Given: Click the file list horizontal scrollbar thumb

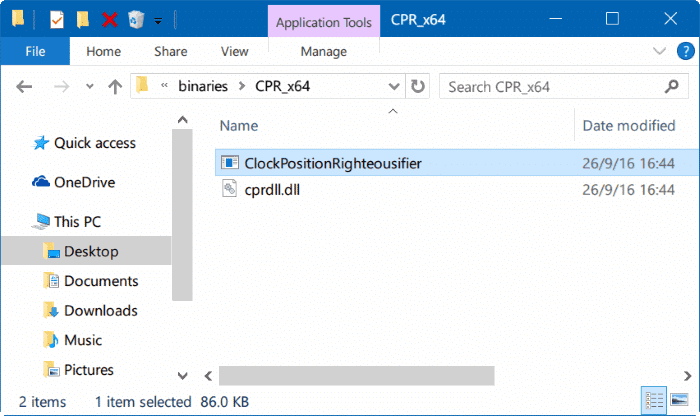Looking at the screenshot, I should click(x=357, y=376).
